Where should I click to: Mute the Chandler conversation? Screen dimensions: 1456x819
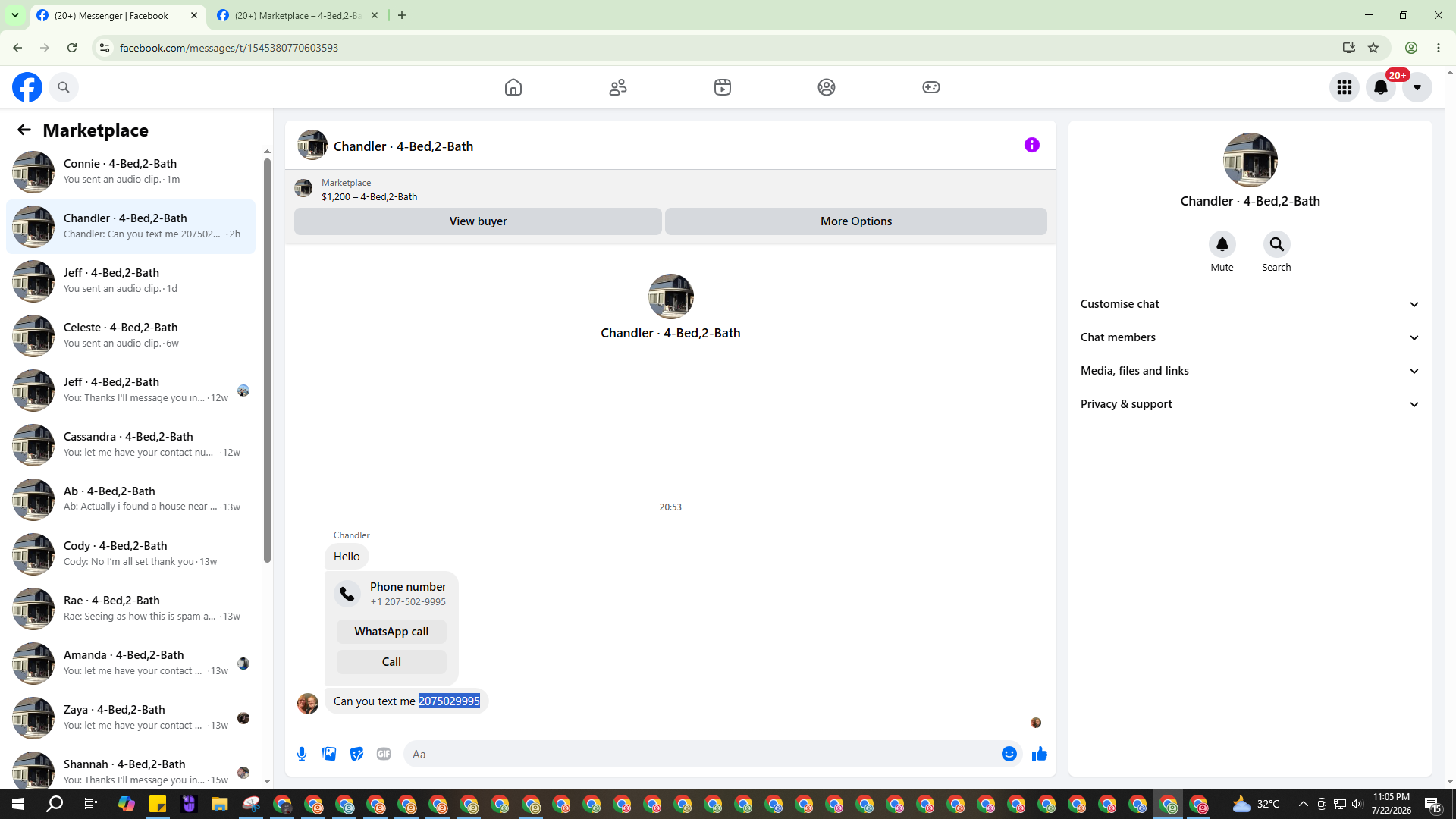pos(1222,244)
